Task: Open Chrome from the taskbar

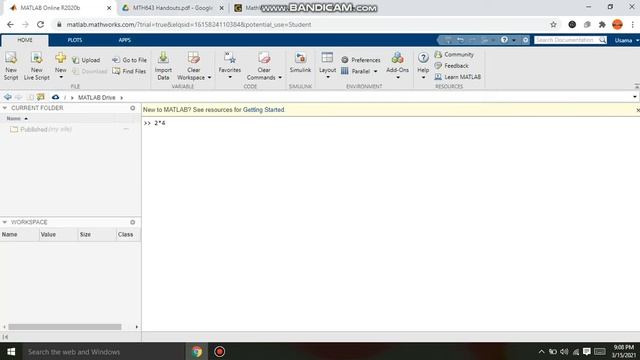Action: [x=197, y=351]
